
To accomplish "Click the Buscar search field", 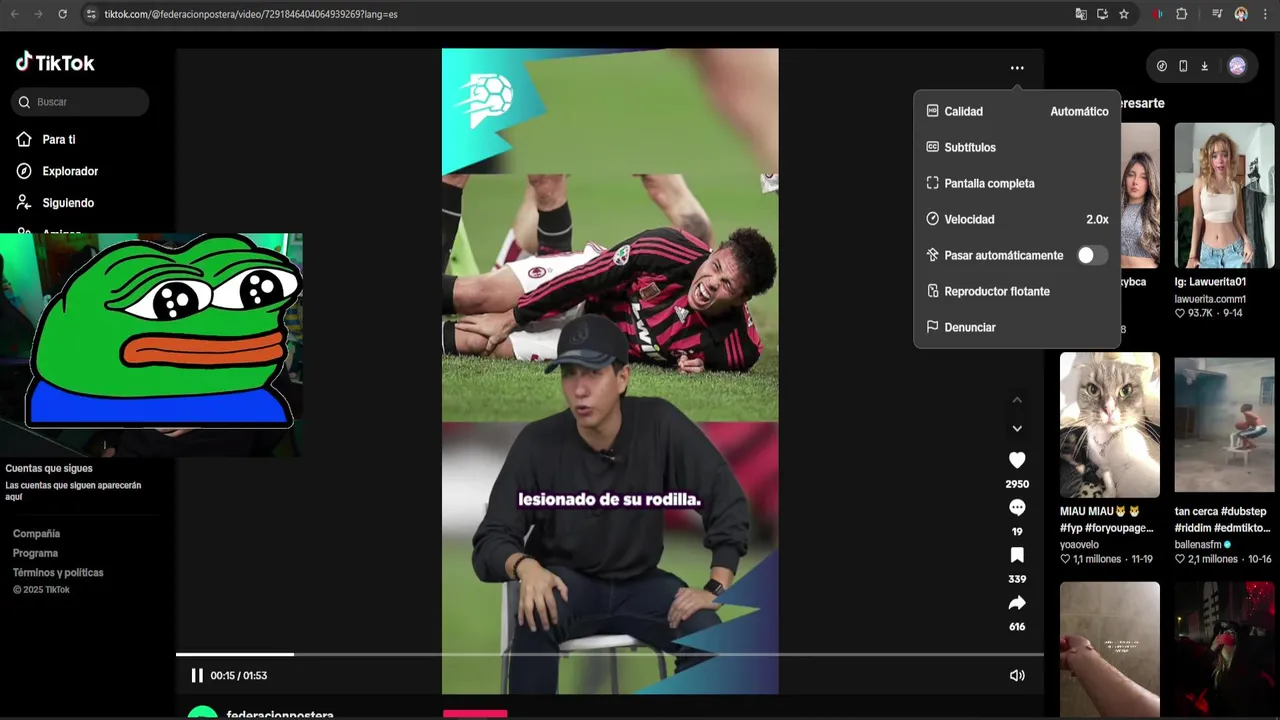I will click(80, 102).
